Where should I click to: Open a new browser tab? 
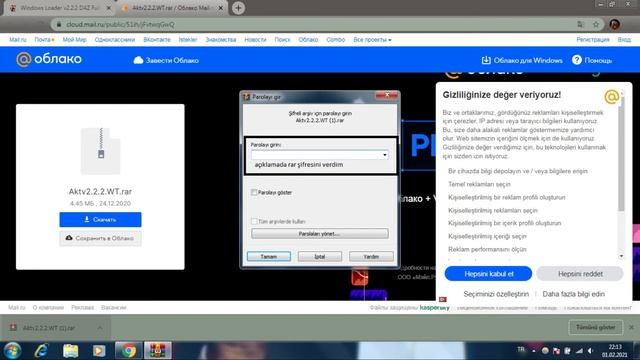click(238, 8)
